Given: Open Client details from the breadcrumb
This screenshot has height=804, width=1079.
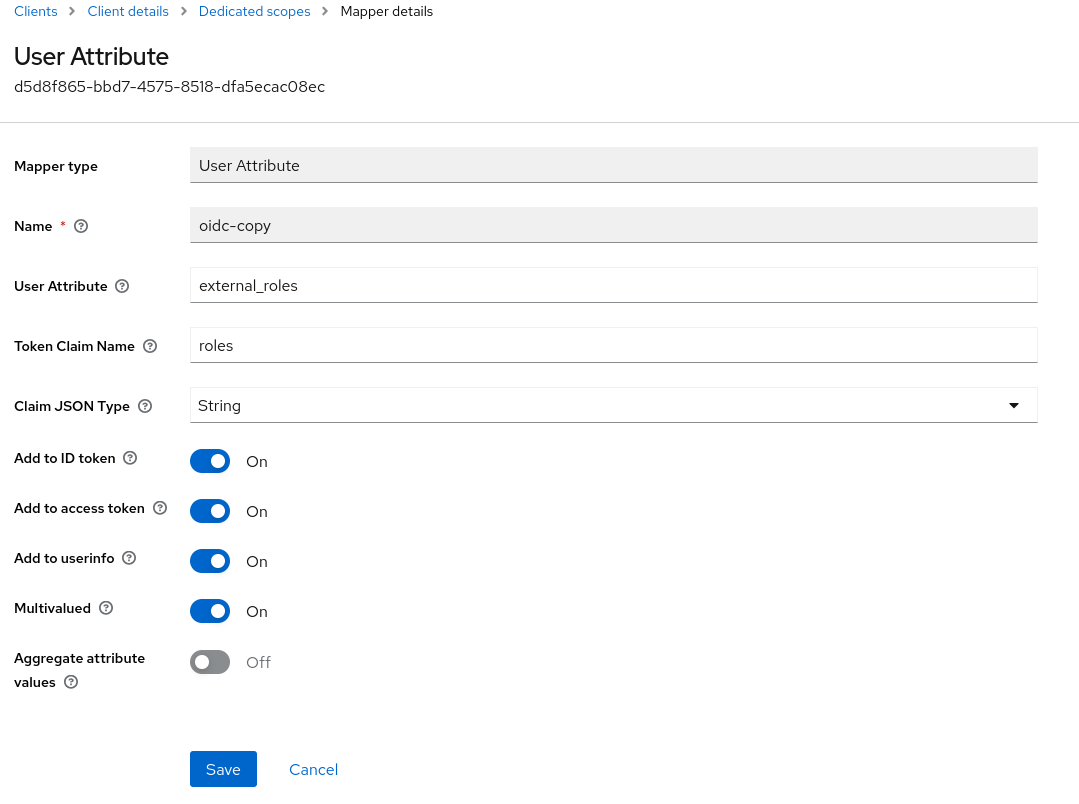Looking at the screenshot, I should (128, 11).
